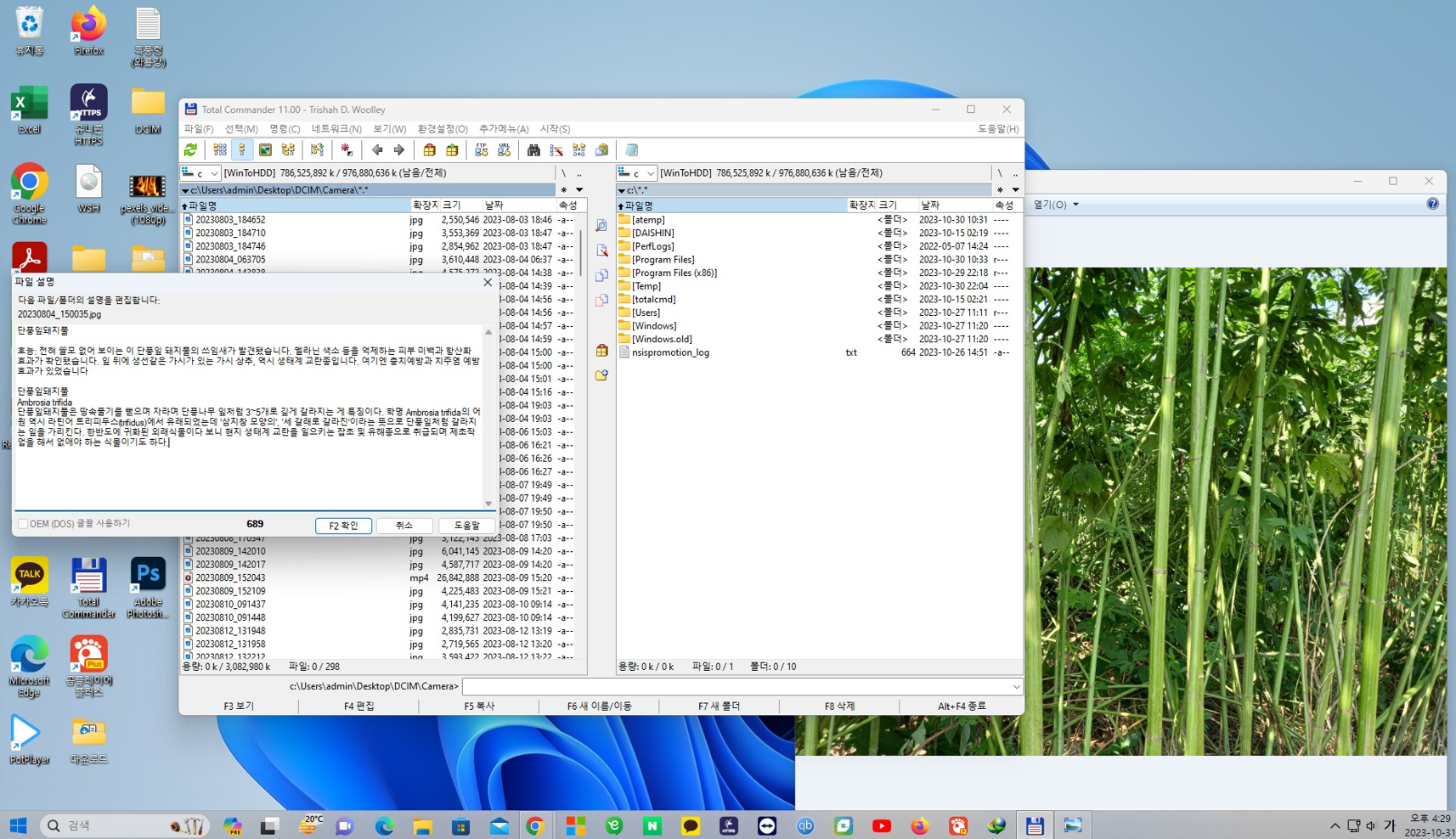Enable OEM (DOS) font checkbox
This screenshot has height=839, width=1456.
pos(23,524)
